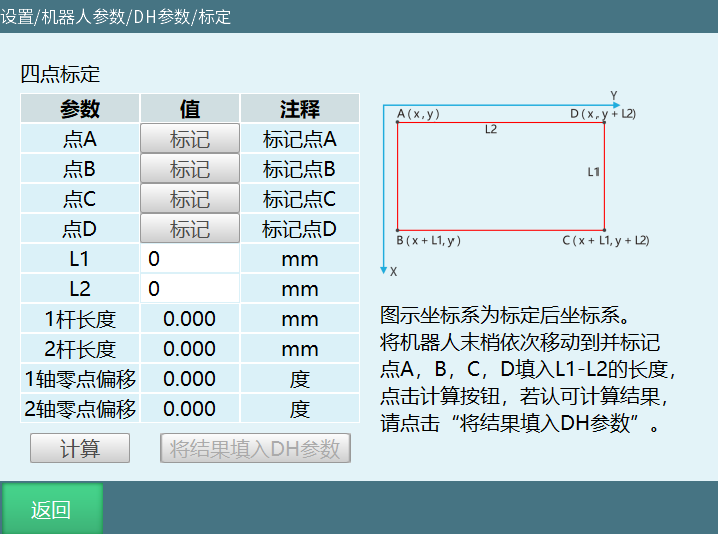Click 将结果填入DH参数 button
Screen dimensions: 718x534
pyautogui.click(x=255, y=448)
